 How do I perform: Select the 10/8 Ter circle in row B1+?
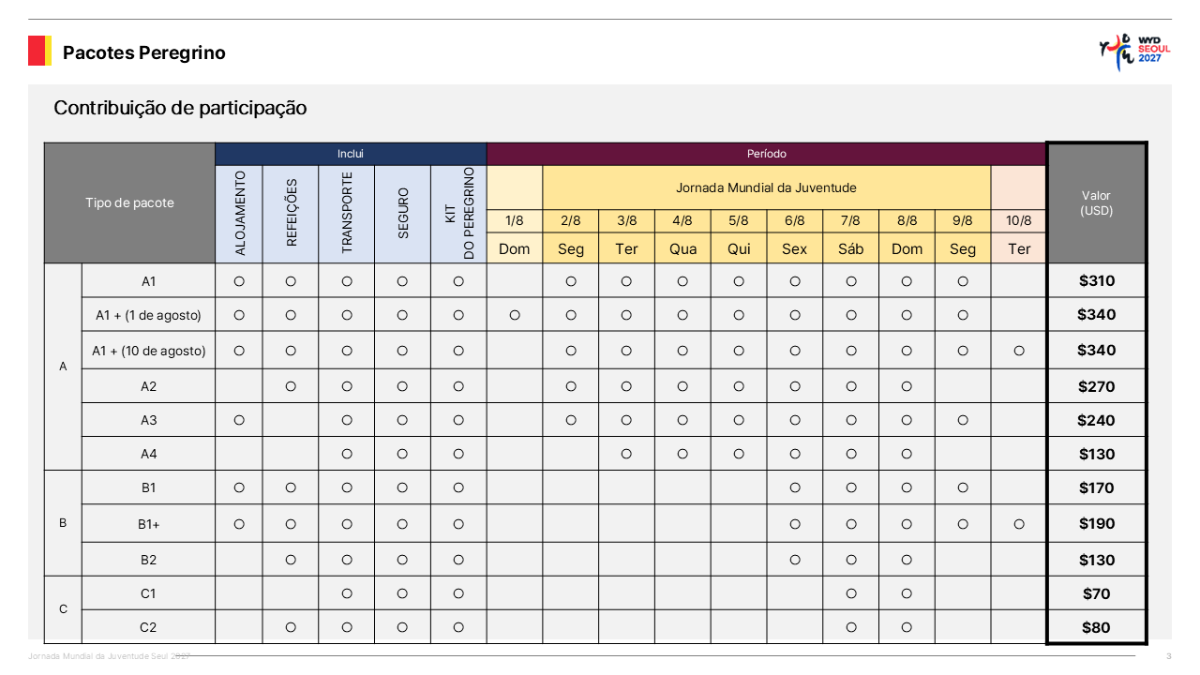point(1019,524)
